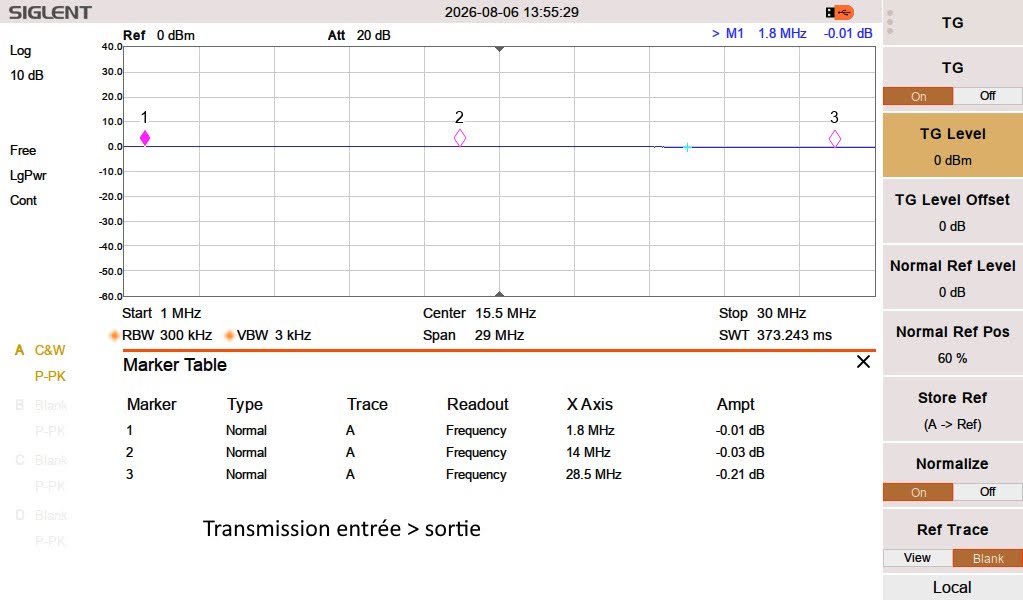Select marker 3 diamond on the trace
The image size is (1023, 600).
(834, 138)
